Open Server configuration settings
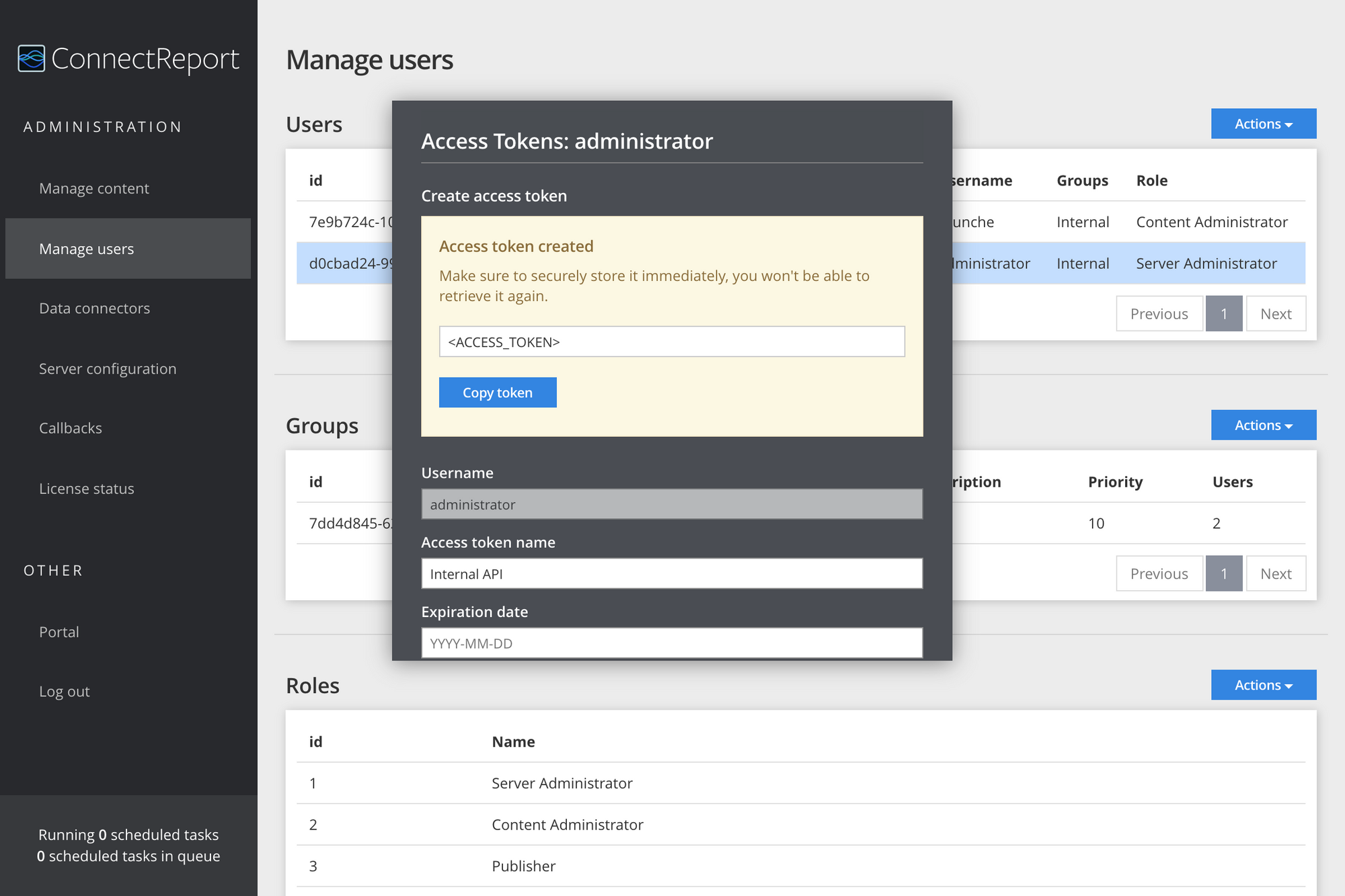The width and height of the screenshot is (1345, 896). point(108,368)
